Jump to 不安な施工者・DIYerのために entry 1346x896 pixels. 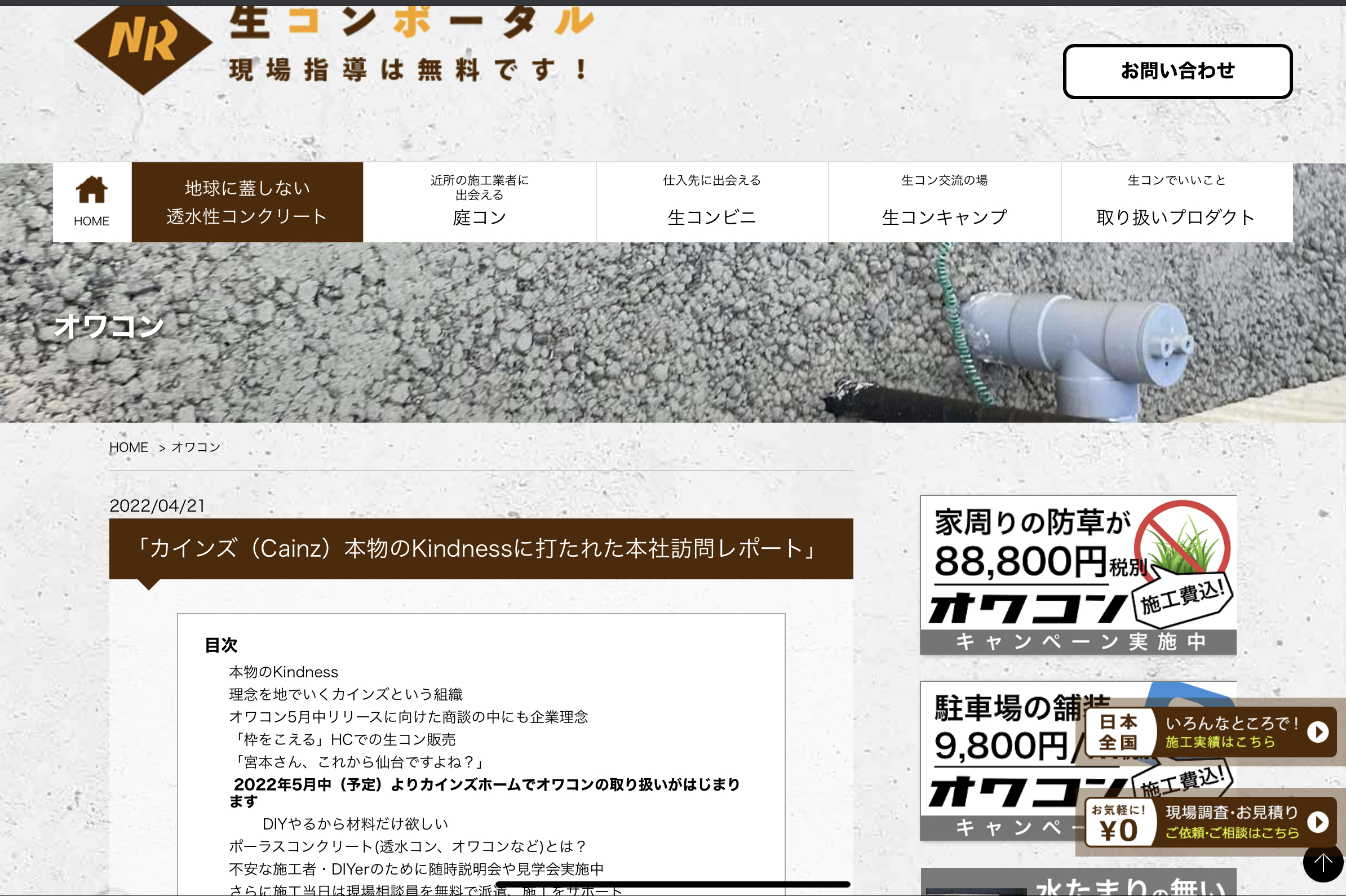tap(417, 869)
